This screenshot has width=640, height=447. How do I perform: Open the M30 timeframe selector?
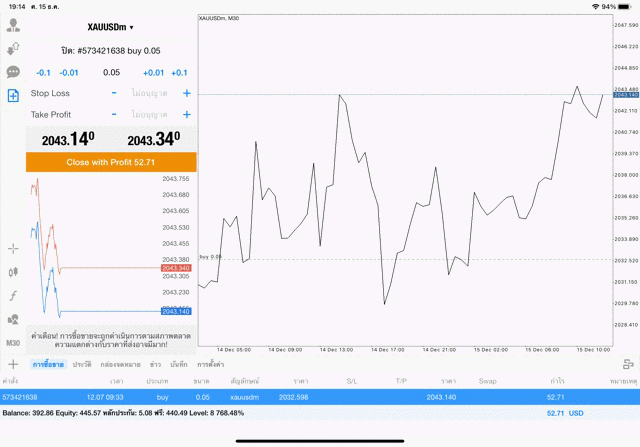pyautogui.click(x=13, y=343)
